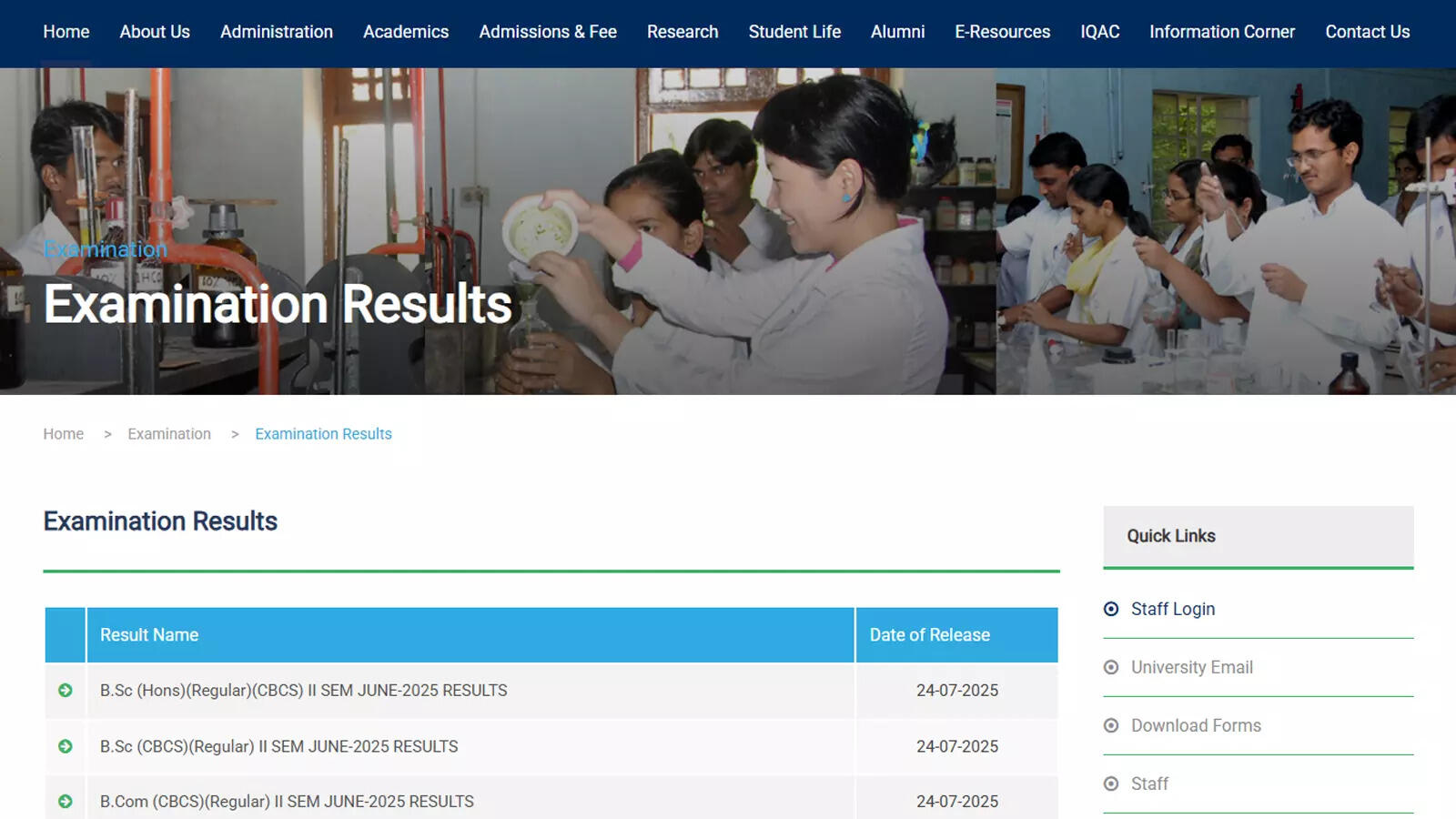This screenshot has width=1456, height=819.
Task: Click the Examination Results section heading
Action: (x=160, y=521)
